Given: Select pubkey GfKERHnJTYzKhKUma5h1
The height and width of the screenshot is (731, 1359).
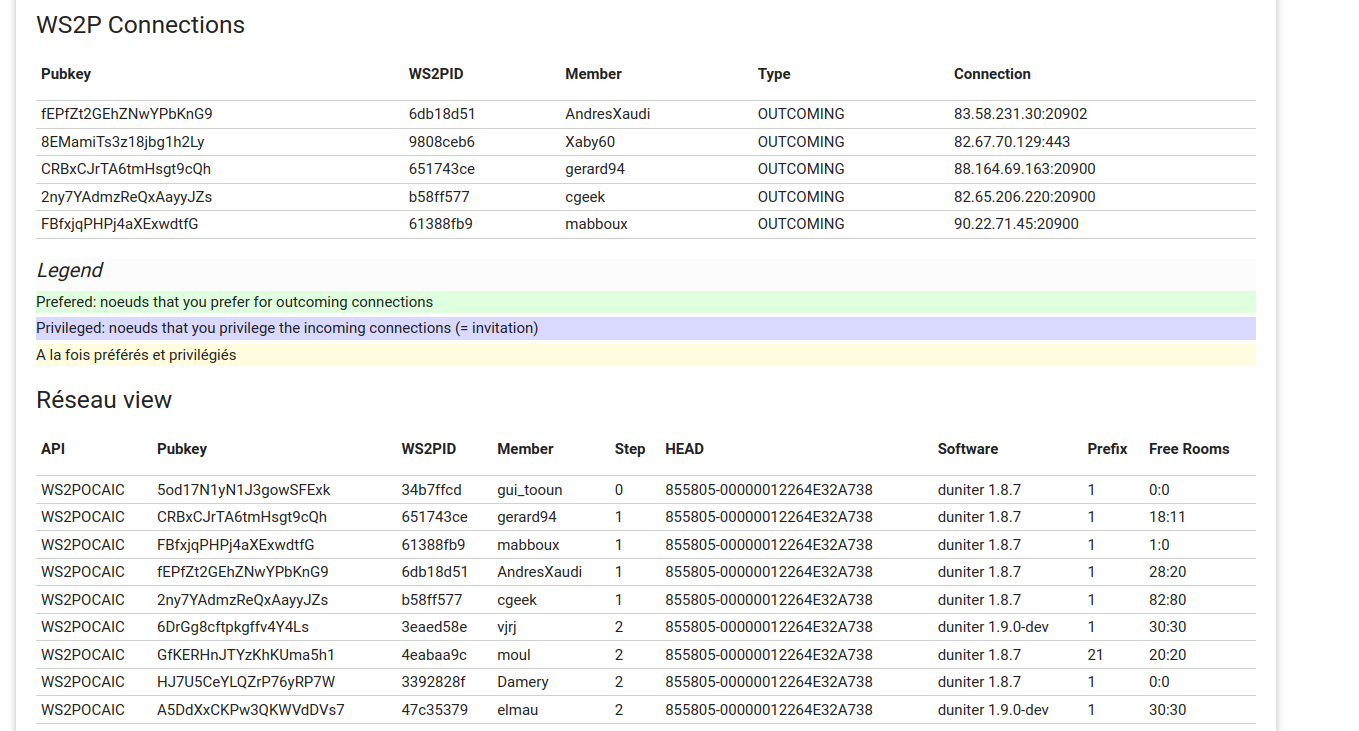Looking at the screenshot, I should coord(246,655).
